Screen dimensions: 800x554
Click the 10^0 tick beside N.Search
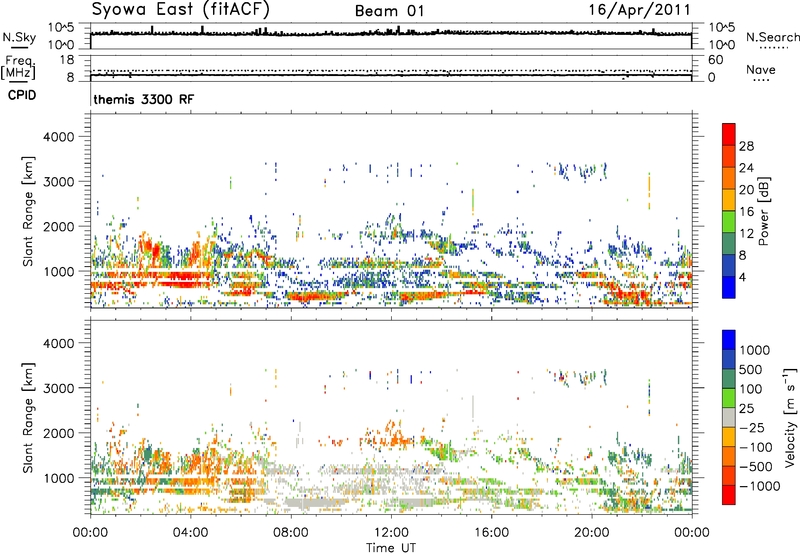pos(721,45)
